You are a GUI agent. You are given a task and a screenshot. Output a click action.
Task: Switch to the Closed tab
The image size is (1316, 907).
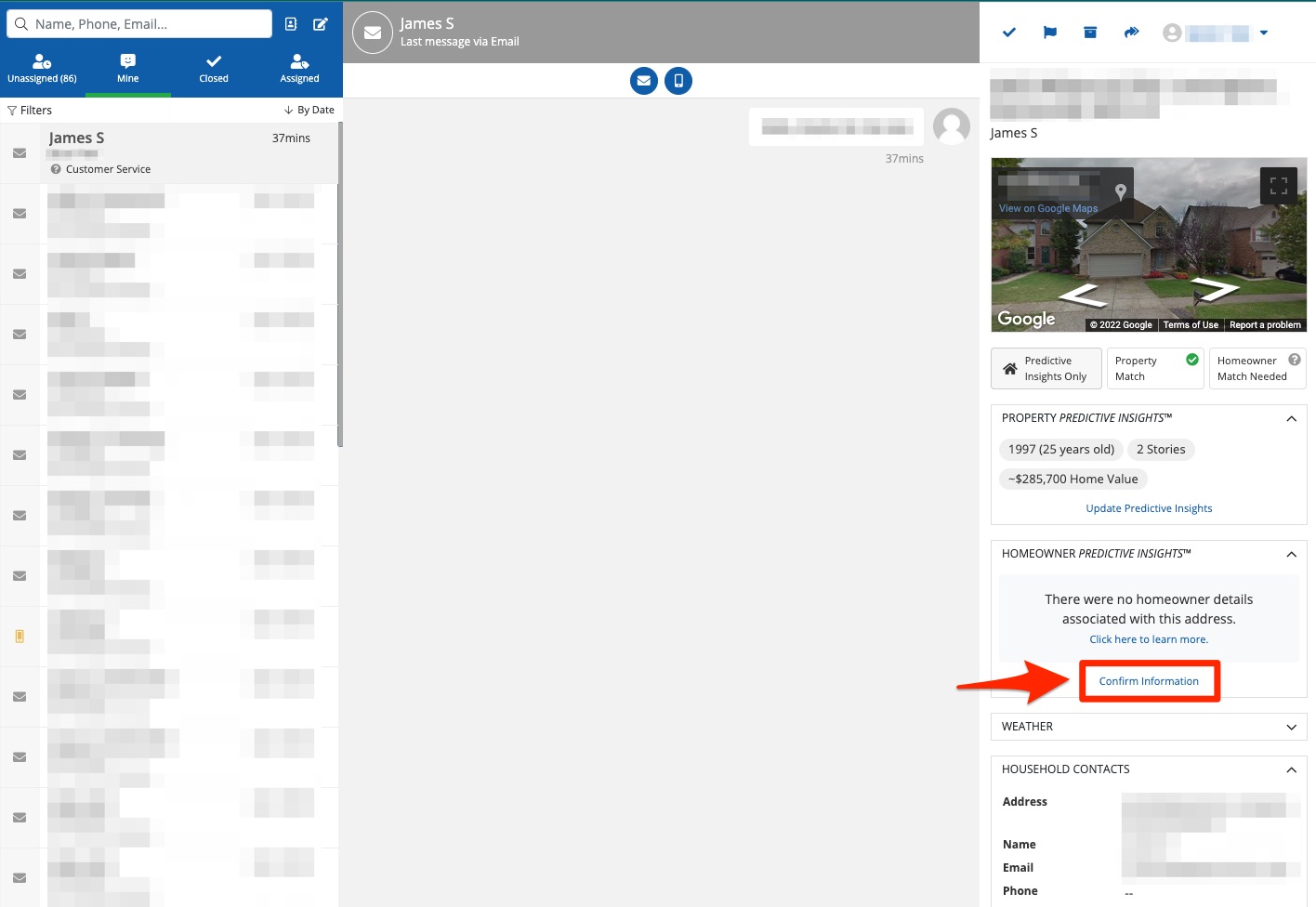[214, 69]
